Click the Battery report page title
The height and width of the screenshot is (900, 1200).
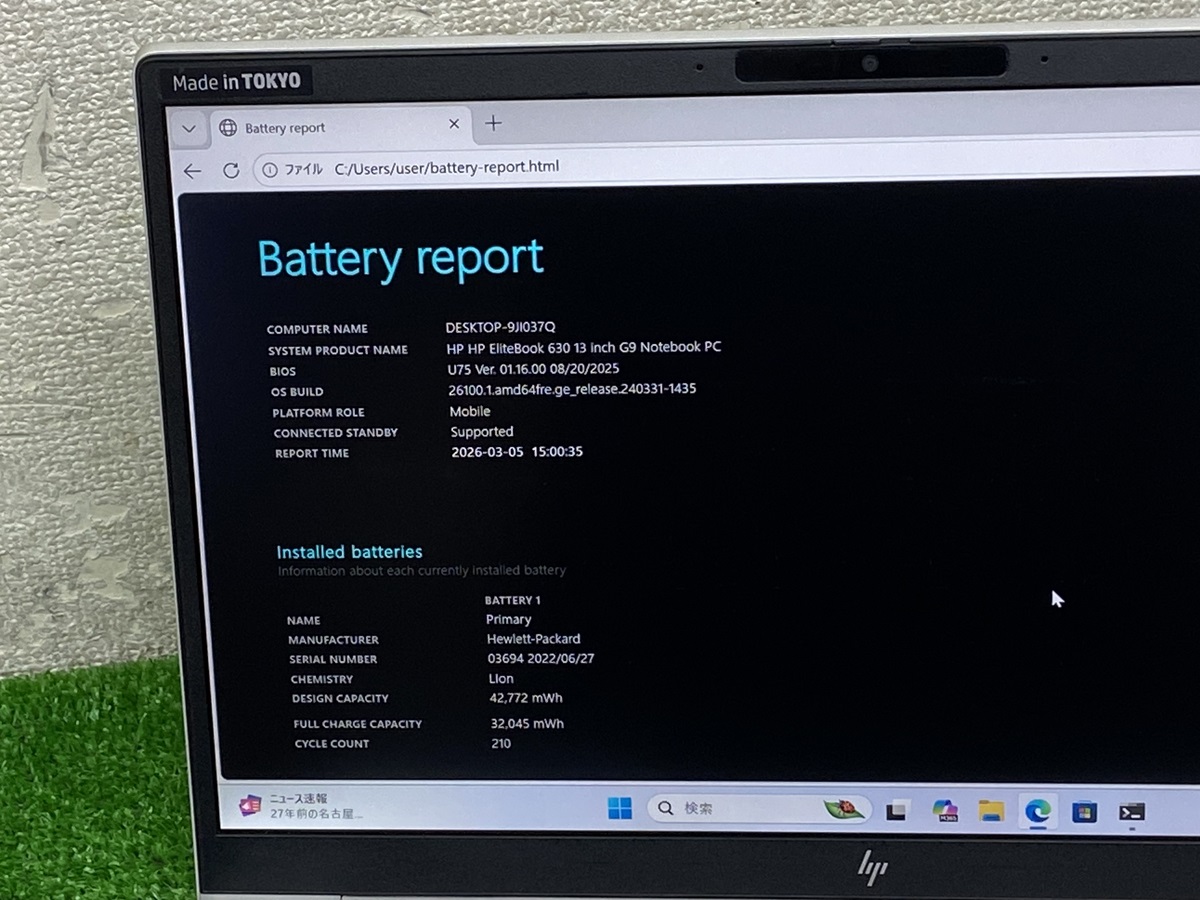400,259
